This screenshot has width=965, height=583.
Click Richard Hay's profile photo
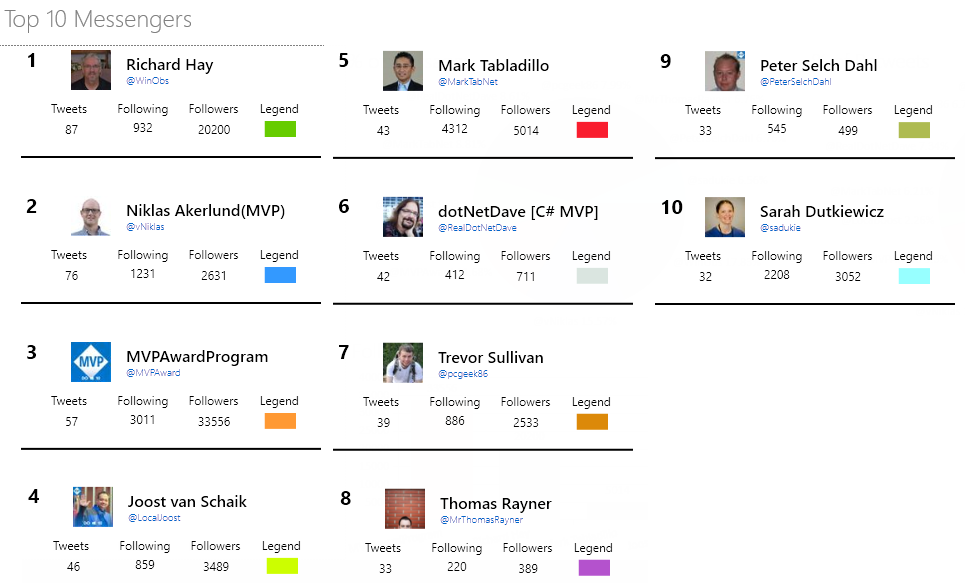[91, 71]
